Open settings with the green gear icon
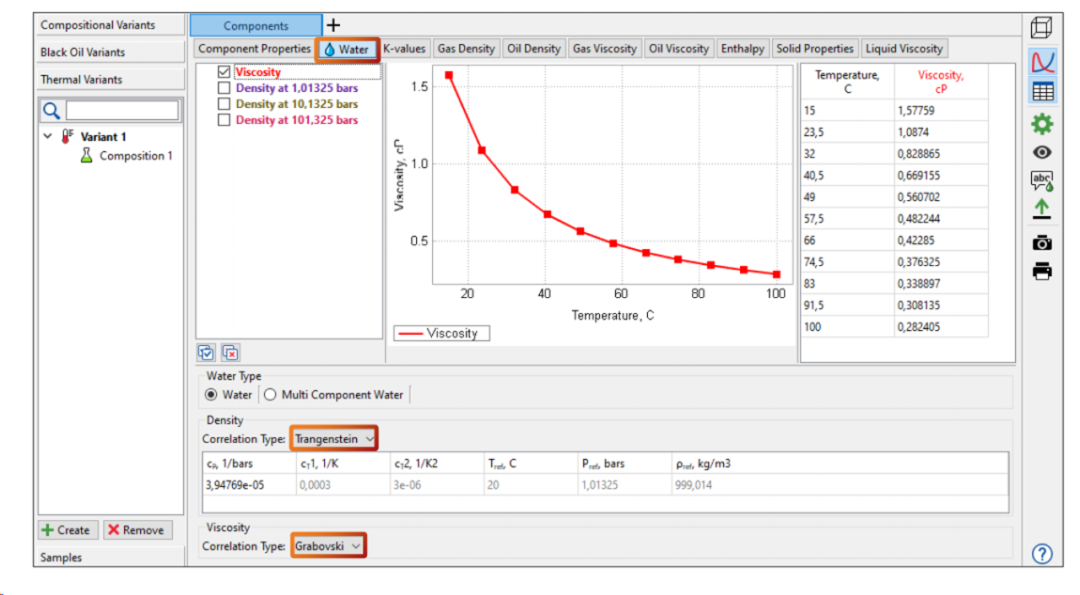 click(1041, 124)
